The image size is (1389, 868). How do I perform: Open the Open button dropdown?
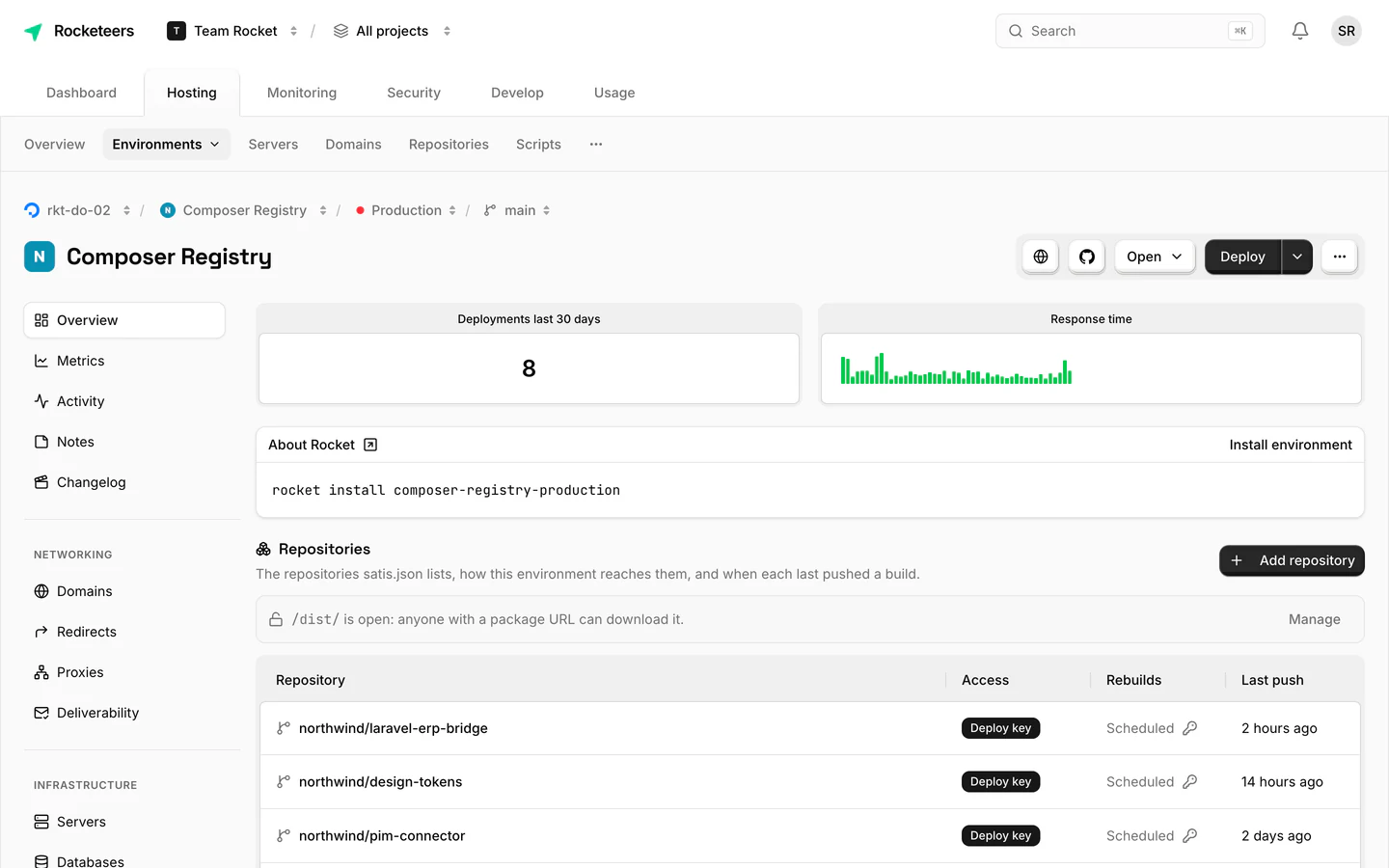1155,257
